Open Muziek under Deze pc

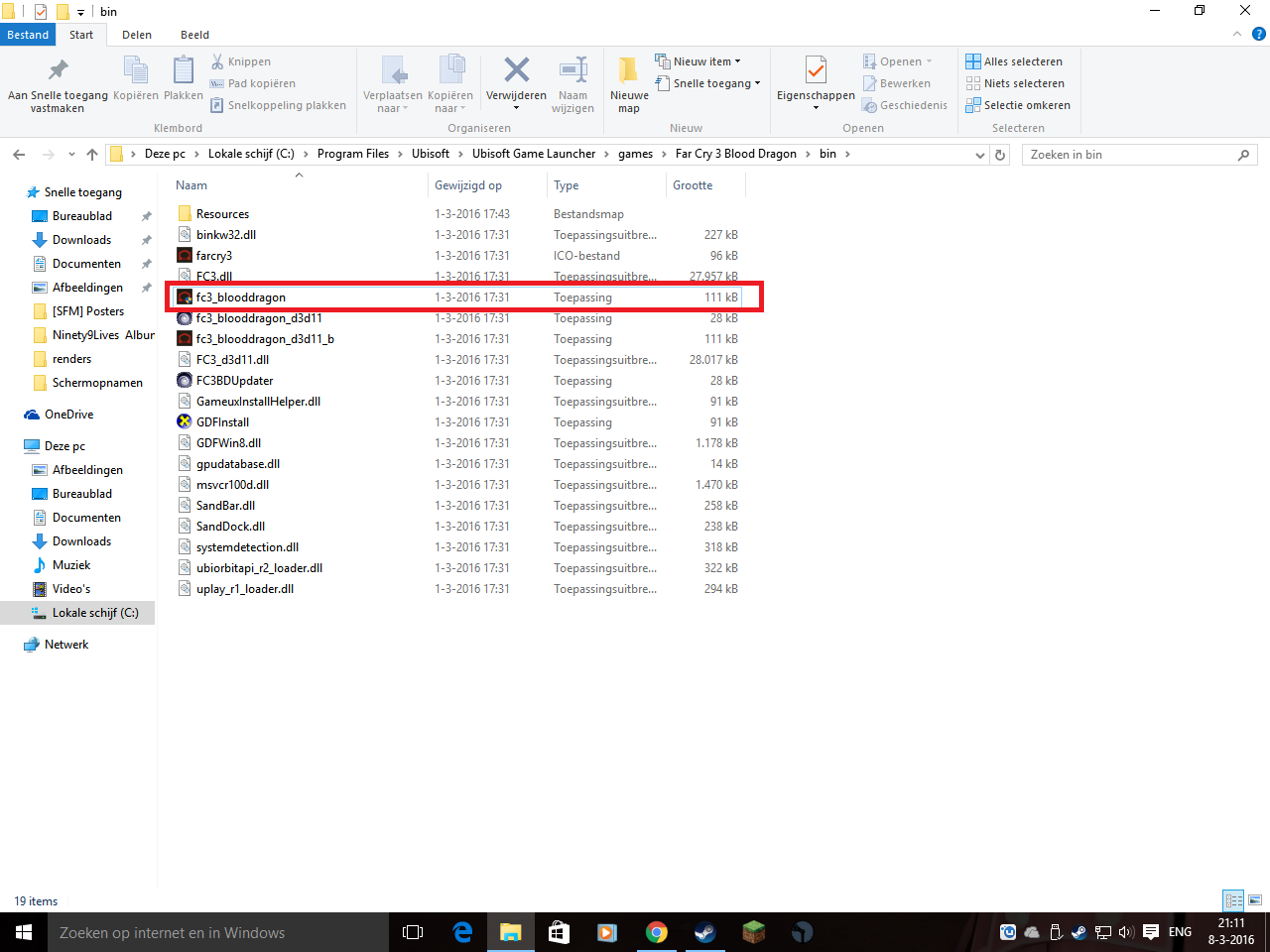(71, 565)
